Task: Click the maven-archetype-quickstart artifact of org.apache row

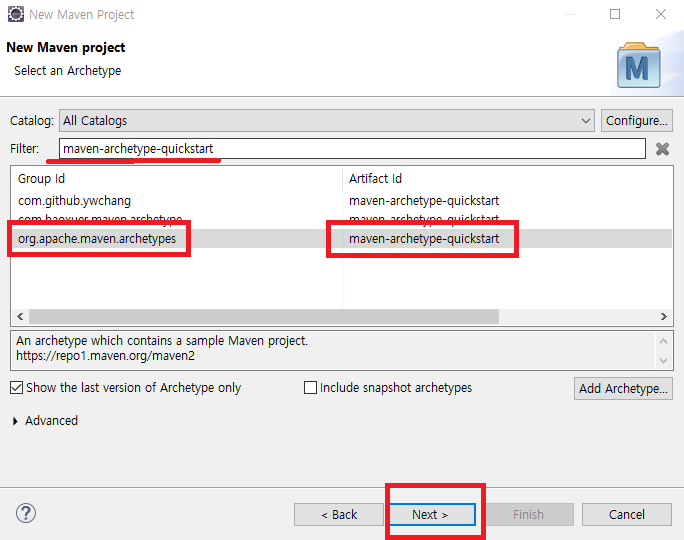Action: tap(424, 239)
